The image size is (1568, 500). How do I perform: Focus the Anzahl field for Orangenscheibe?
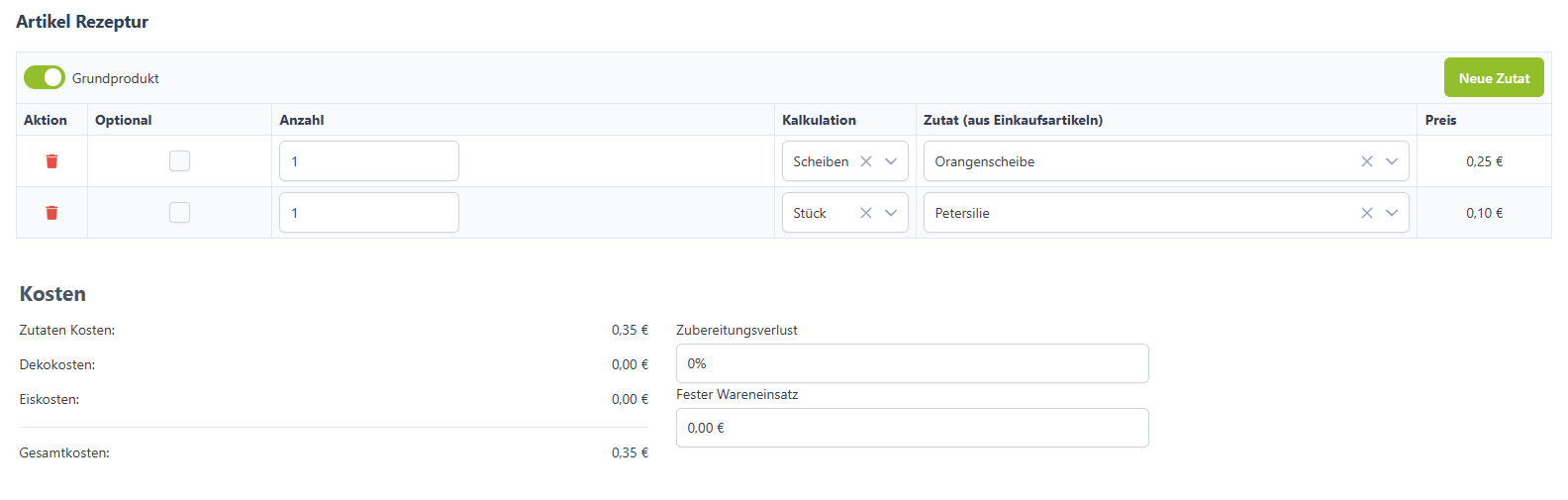tap(369, 161)
